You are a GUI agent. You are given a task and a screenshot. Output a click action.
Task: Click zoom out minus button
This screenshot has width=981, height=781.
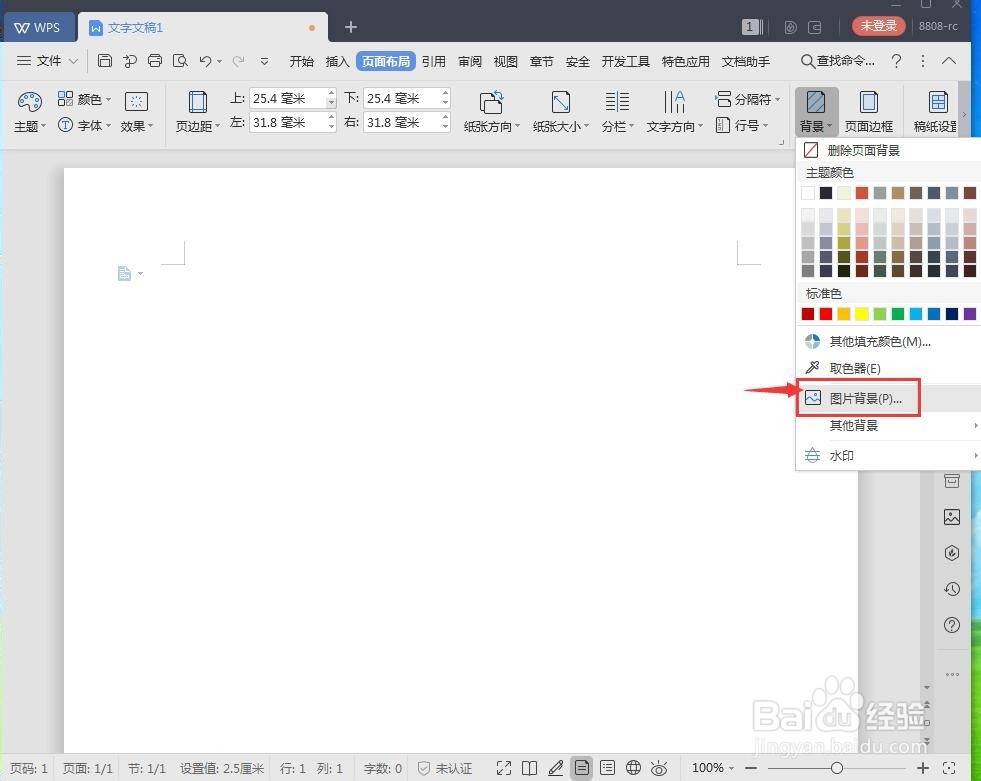point(751,768)
